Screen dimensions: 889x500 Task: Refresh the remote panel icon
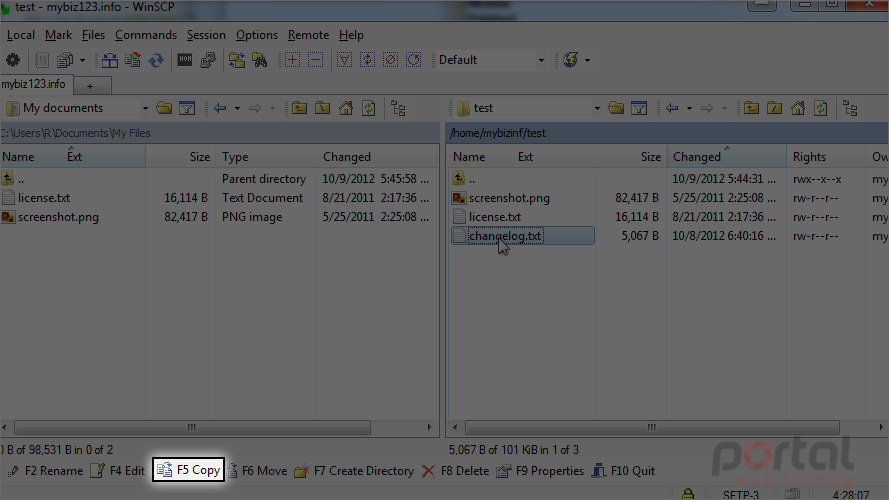820,108
